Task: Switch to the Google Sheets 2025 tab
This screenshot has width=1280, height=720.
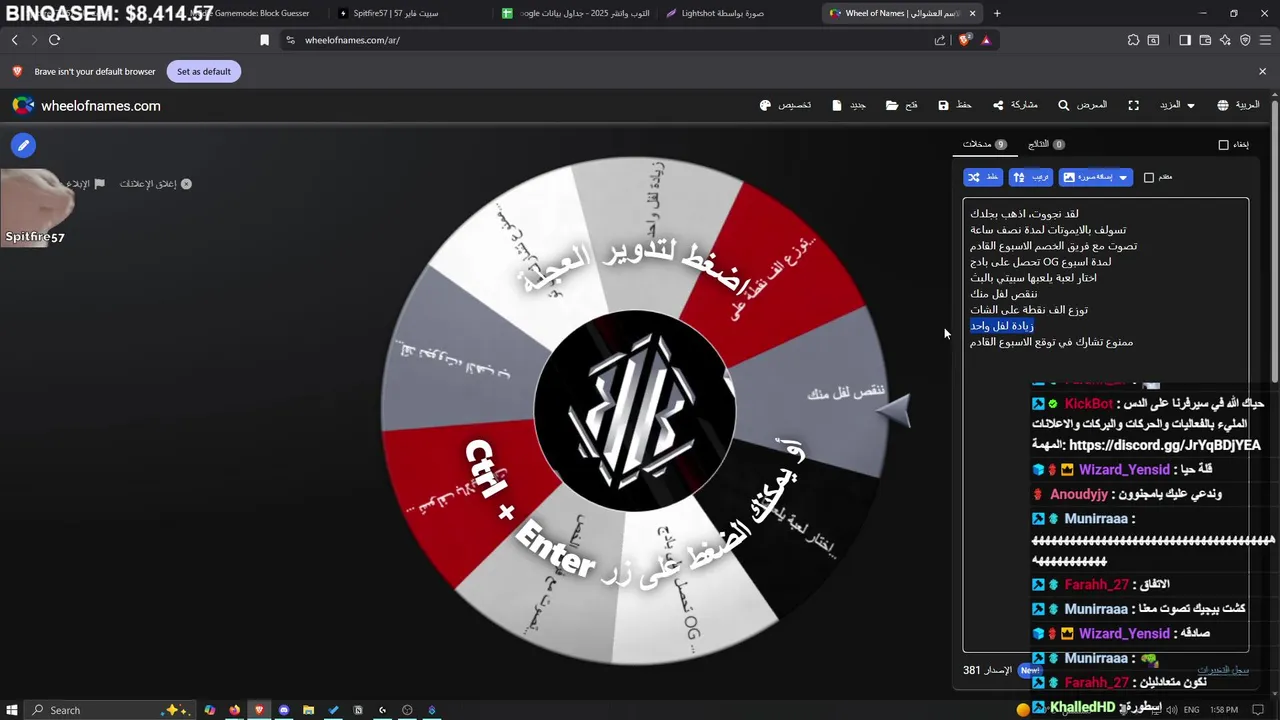Action: pyautogui.click(x=575, y=13)
